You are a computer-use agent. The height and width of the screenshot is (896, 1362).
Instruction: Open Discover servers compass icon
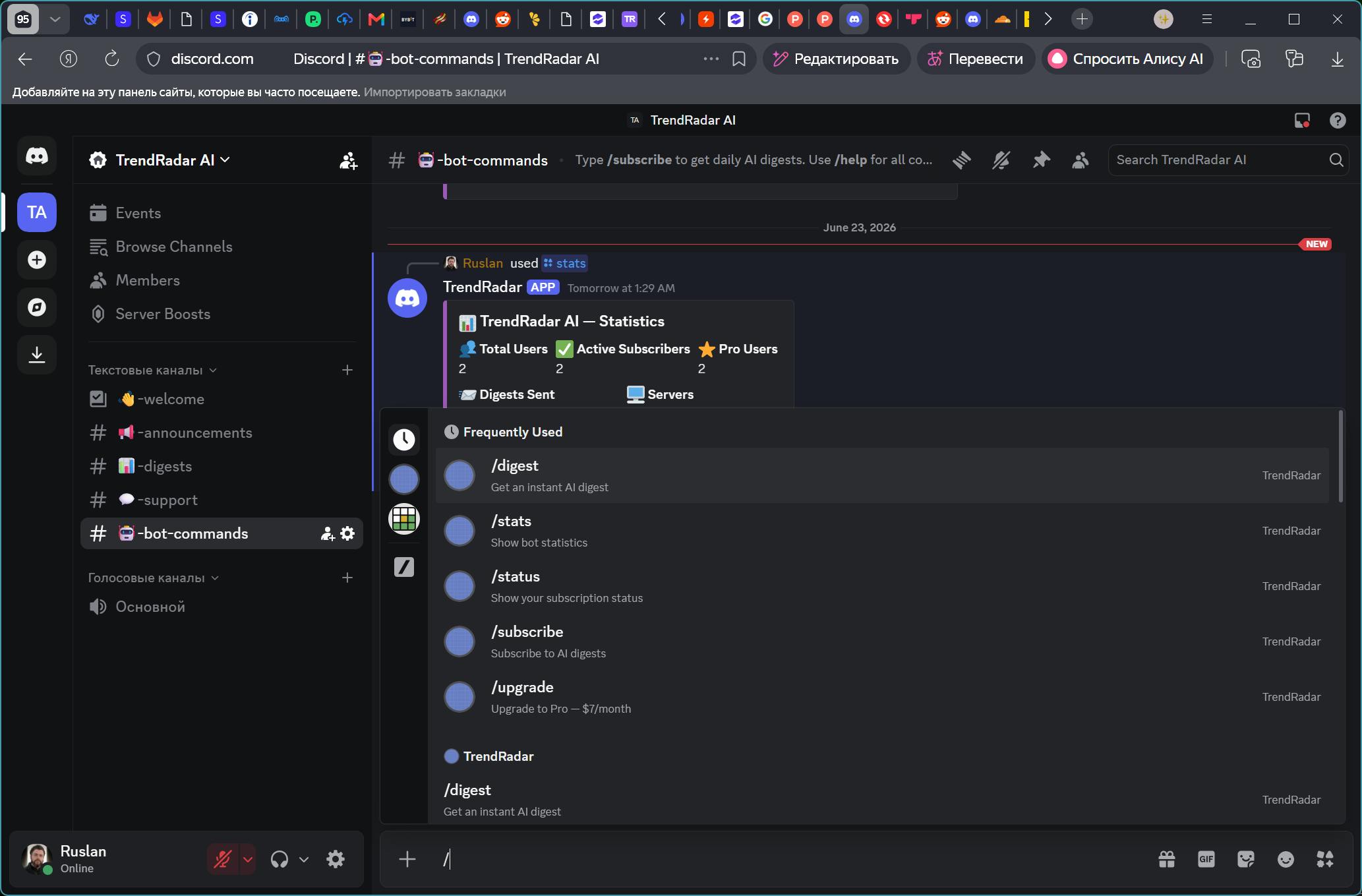37,307
